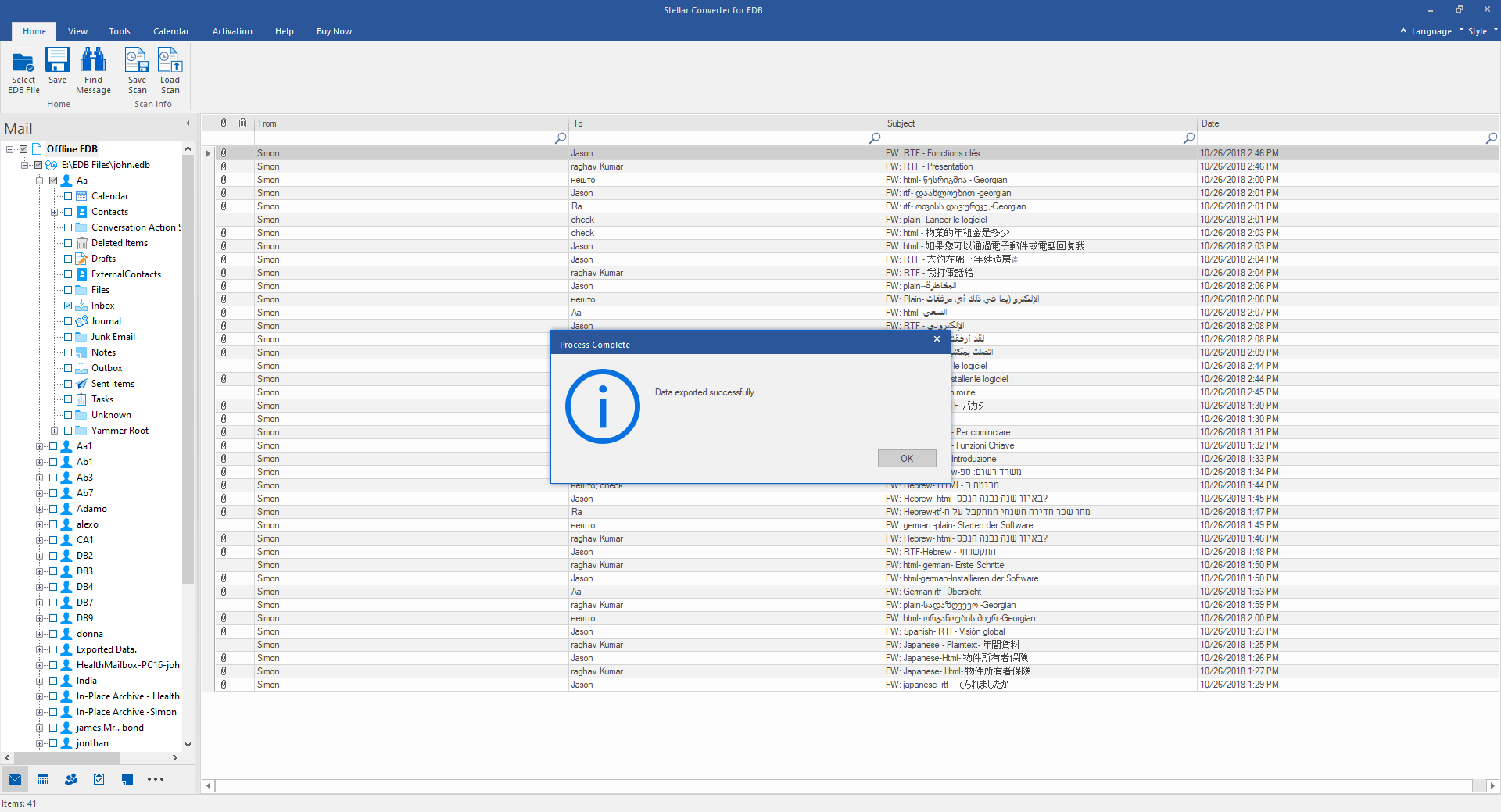
Task: Collapse the Mail pane arrow
Action: (188, 123)
